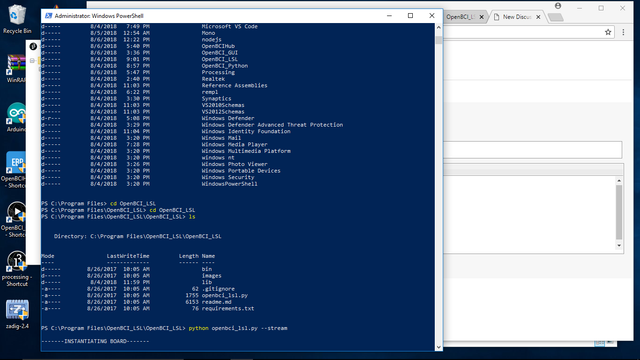
Task: Click the 'nodejs' directory entry
Action: 211,40
